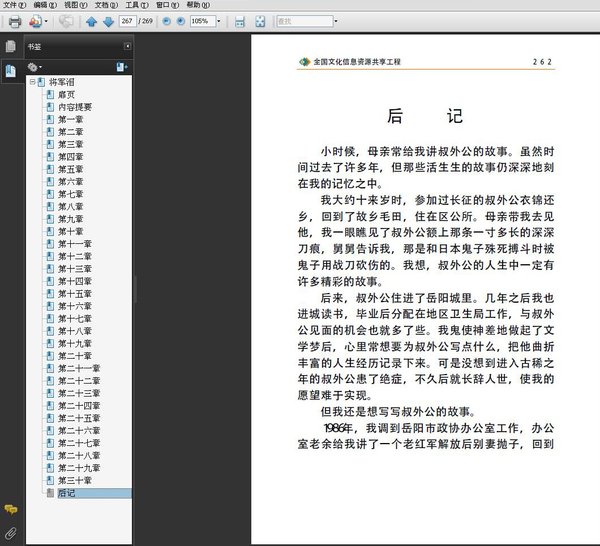Viewport: 600px width, 546px height.
Task: Go to next page with down arrow
Action: (x=109, y=21)
